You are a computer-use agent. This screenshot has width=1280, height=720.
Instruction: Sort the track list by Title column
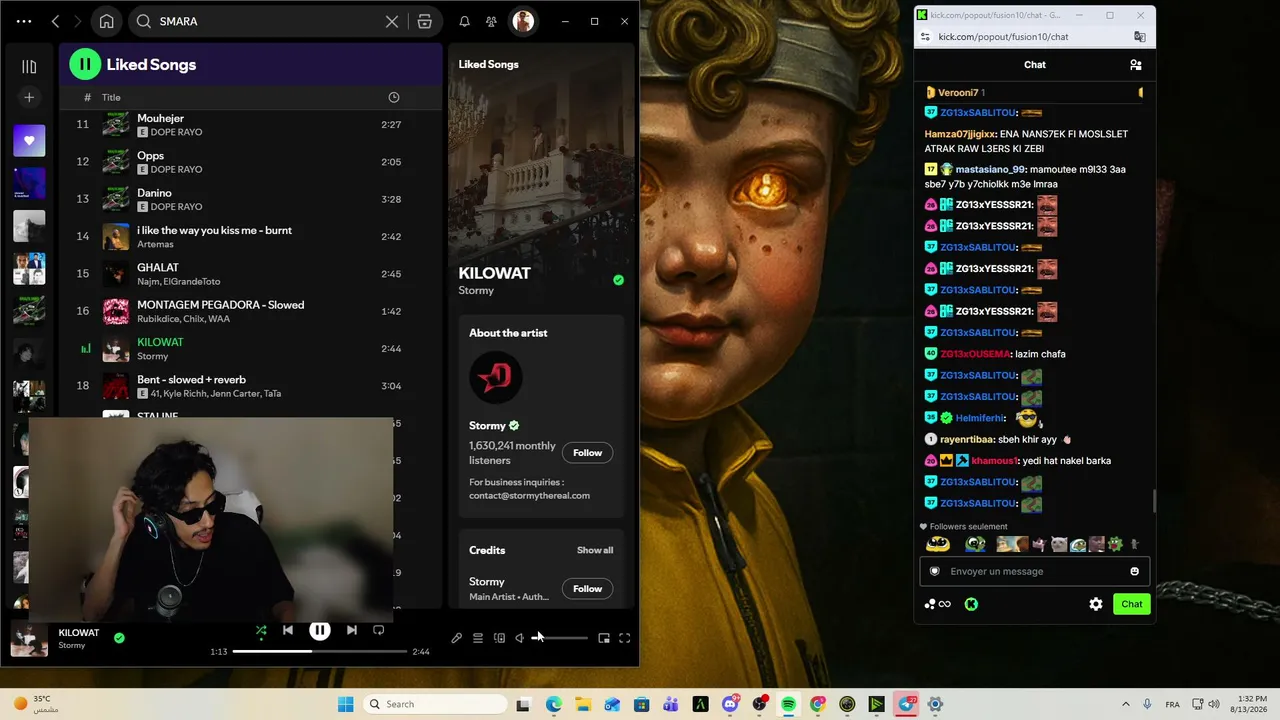coord(111,97)
